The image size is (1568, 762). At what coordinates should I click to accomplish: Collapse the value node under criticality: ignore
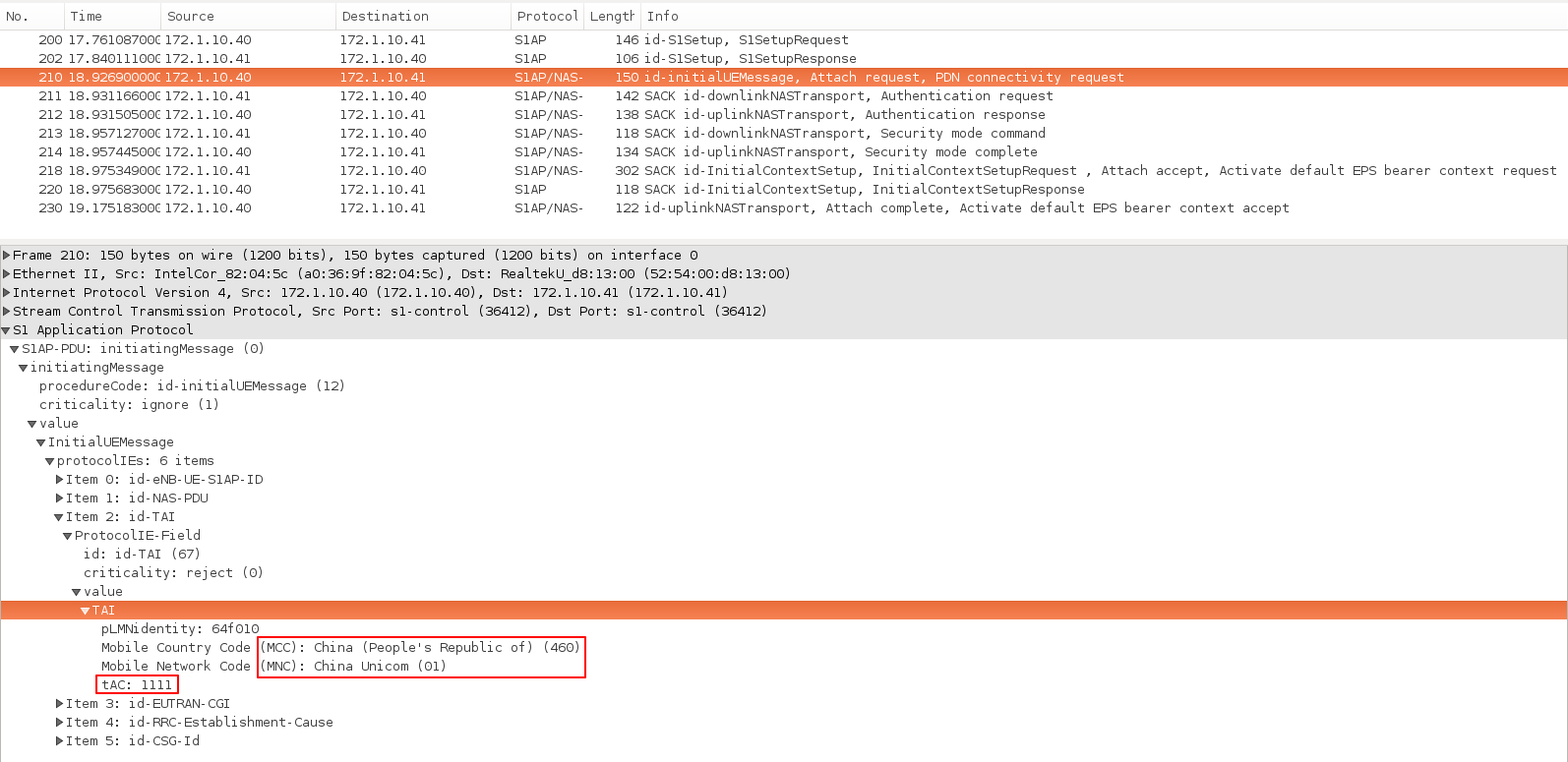coord(32,424)
